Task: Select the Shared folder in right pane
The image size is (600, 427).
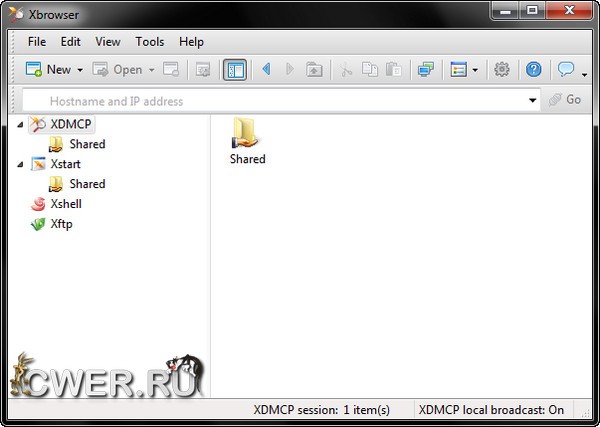Action: [247, 142]
